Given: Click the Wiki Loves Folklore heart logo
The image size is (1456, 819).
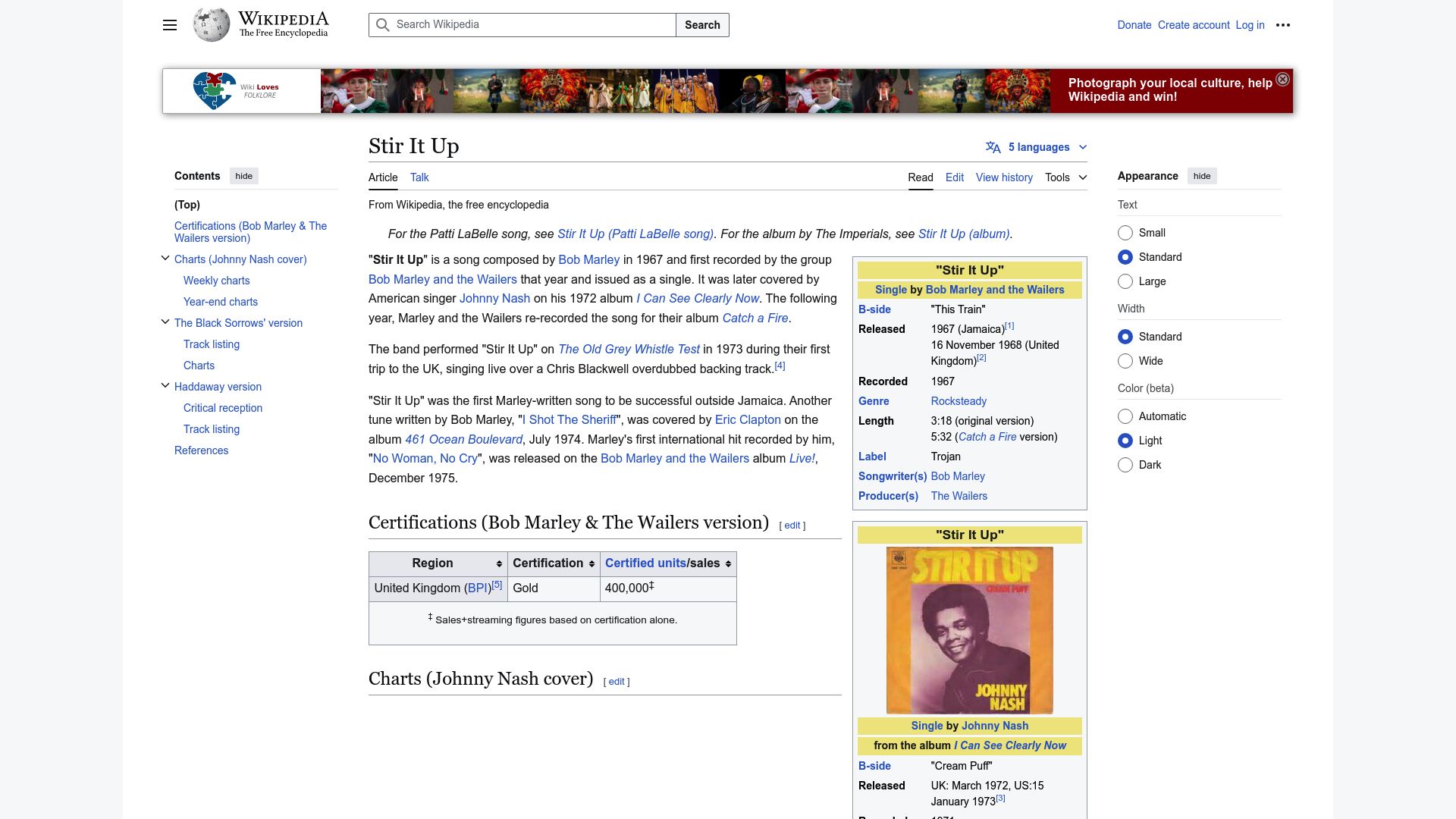Looking at the screenshot, I should click(215, 91).
